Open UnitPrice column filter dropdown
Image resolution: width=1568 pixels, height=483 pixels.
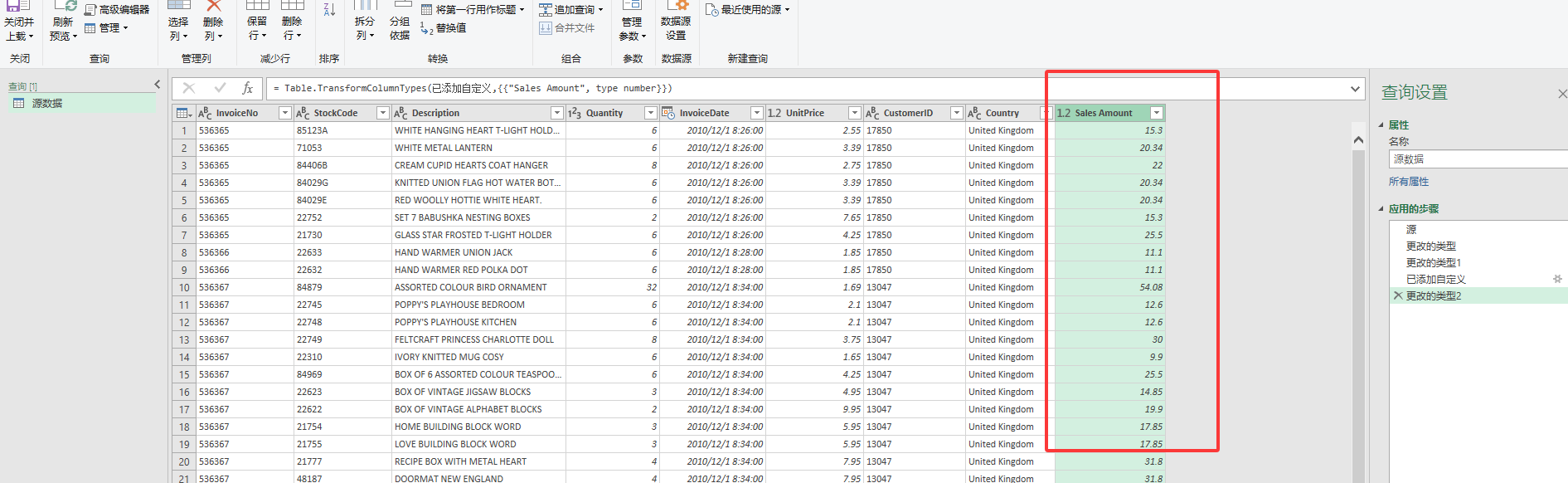pyautogui.click(x=855, y=113)
